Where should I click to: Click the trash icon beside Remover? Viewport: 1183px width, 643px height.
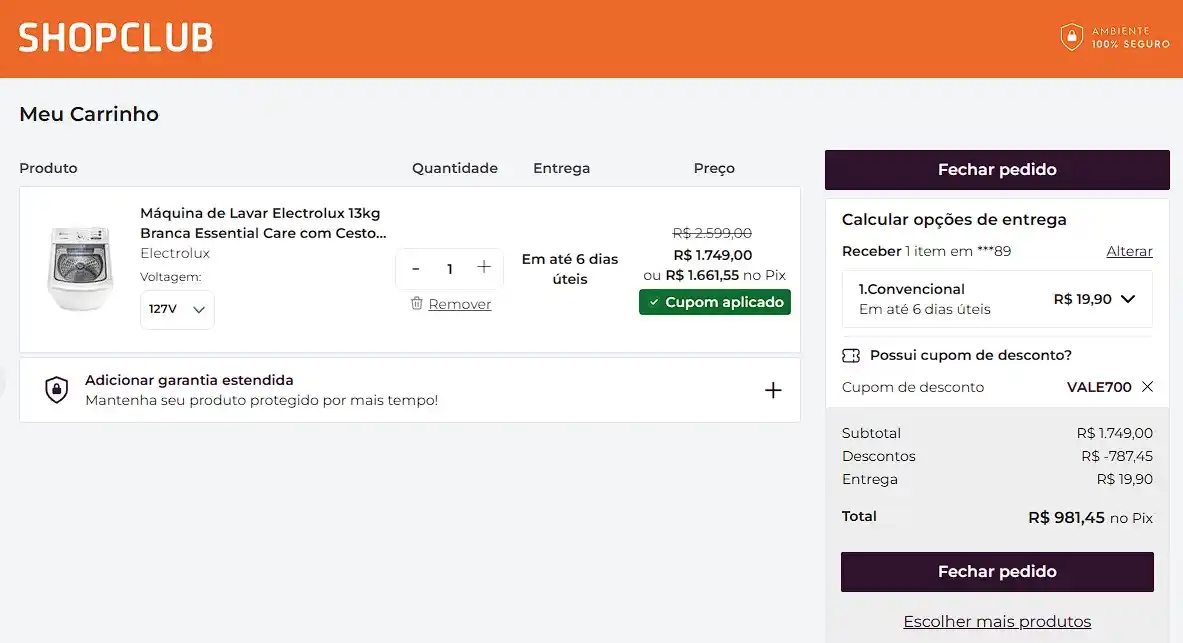tap(417, 303)
